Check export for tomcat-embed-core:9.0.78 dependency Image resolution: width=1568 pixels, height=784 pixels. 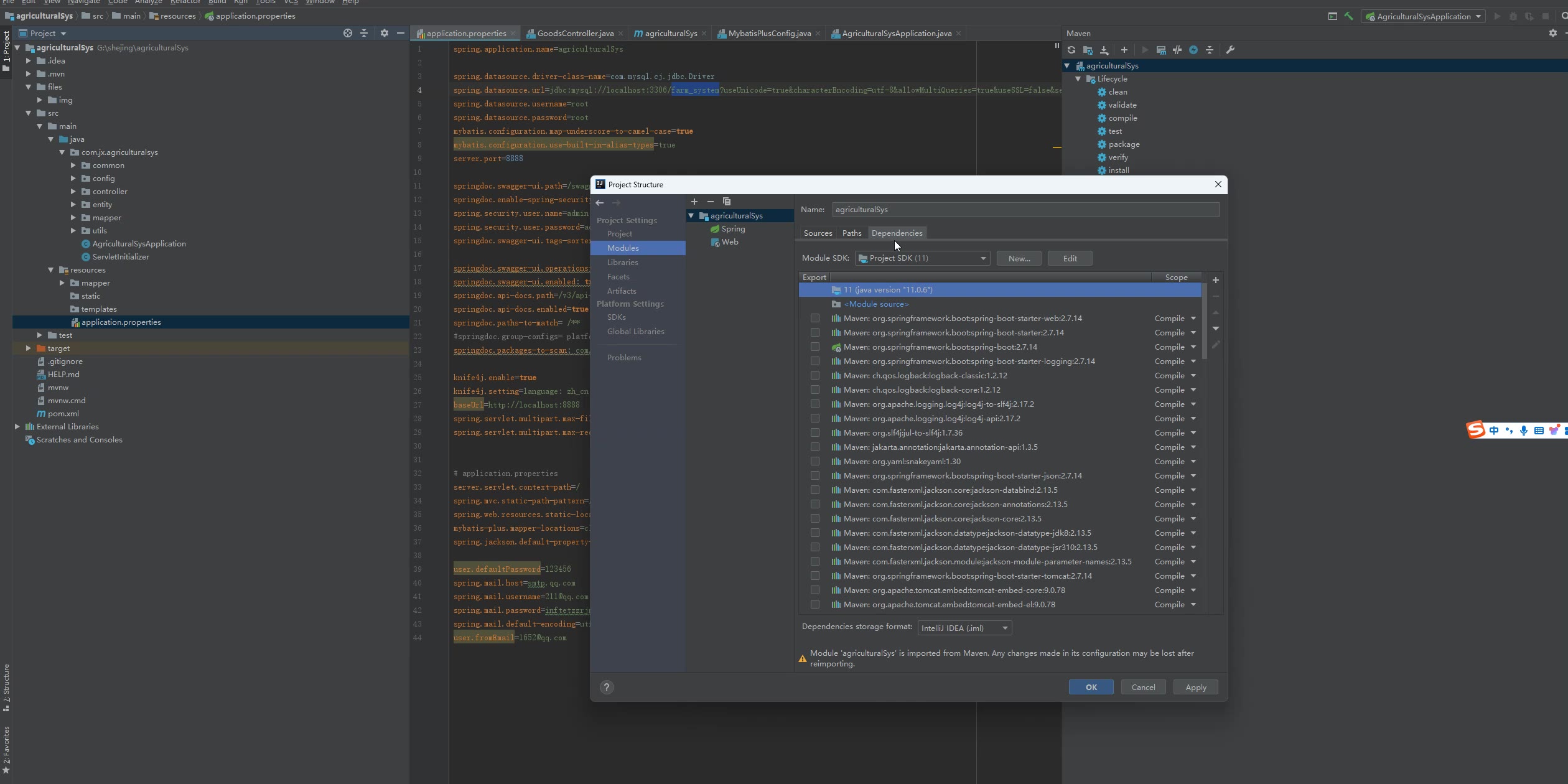click(815, 590)
